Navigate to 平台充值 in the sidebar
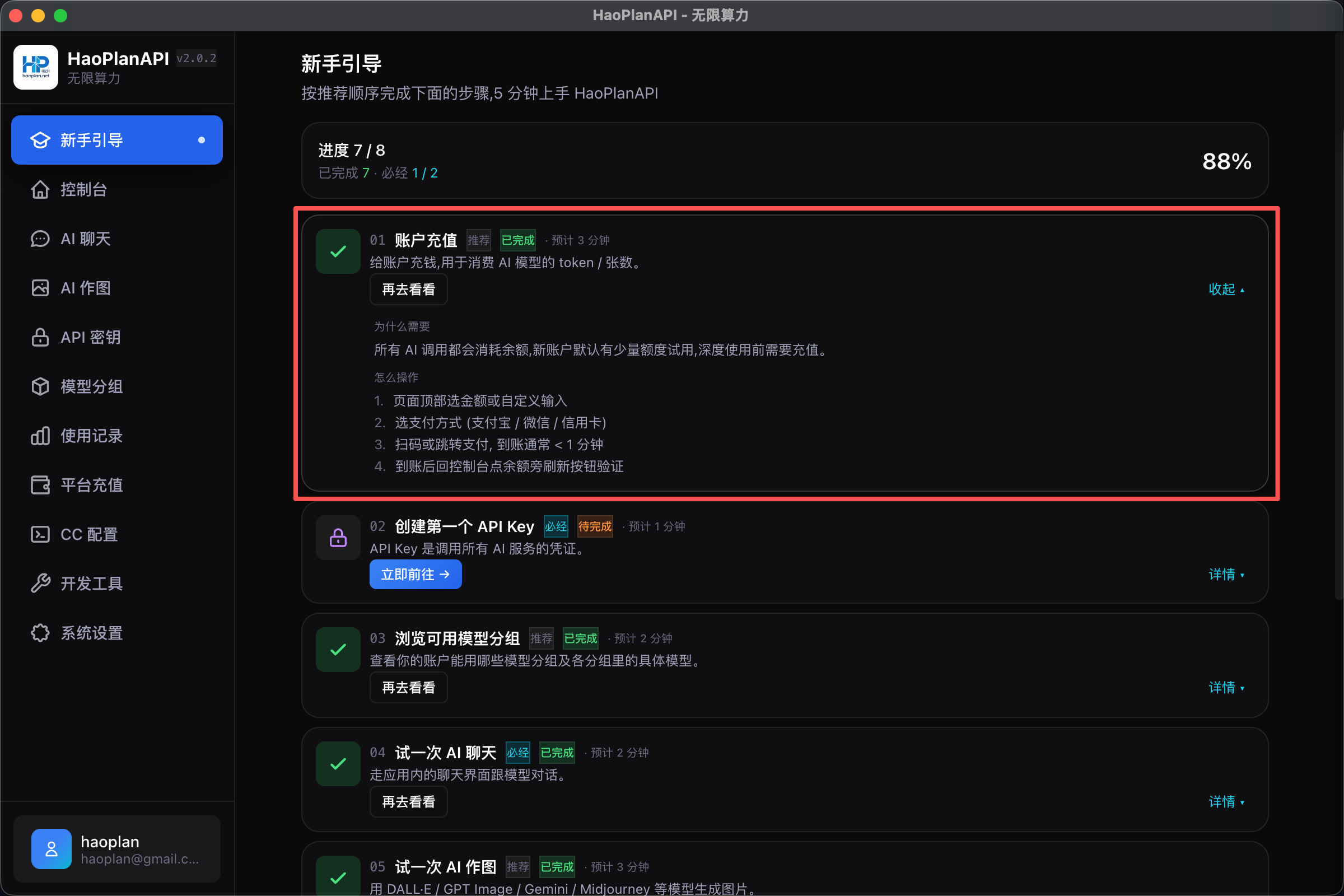 tap(117, 485)
